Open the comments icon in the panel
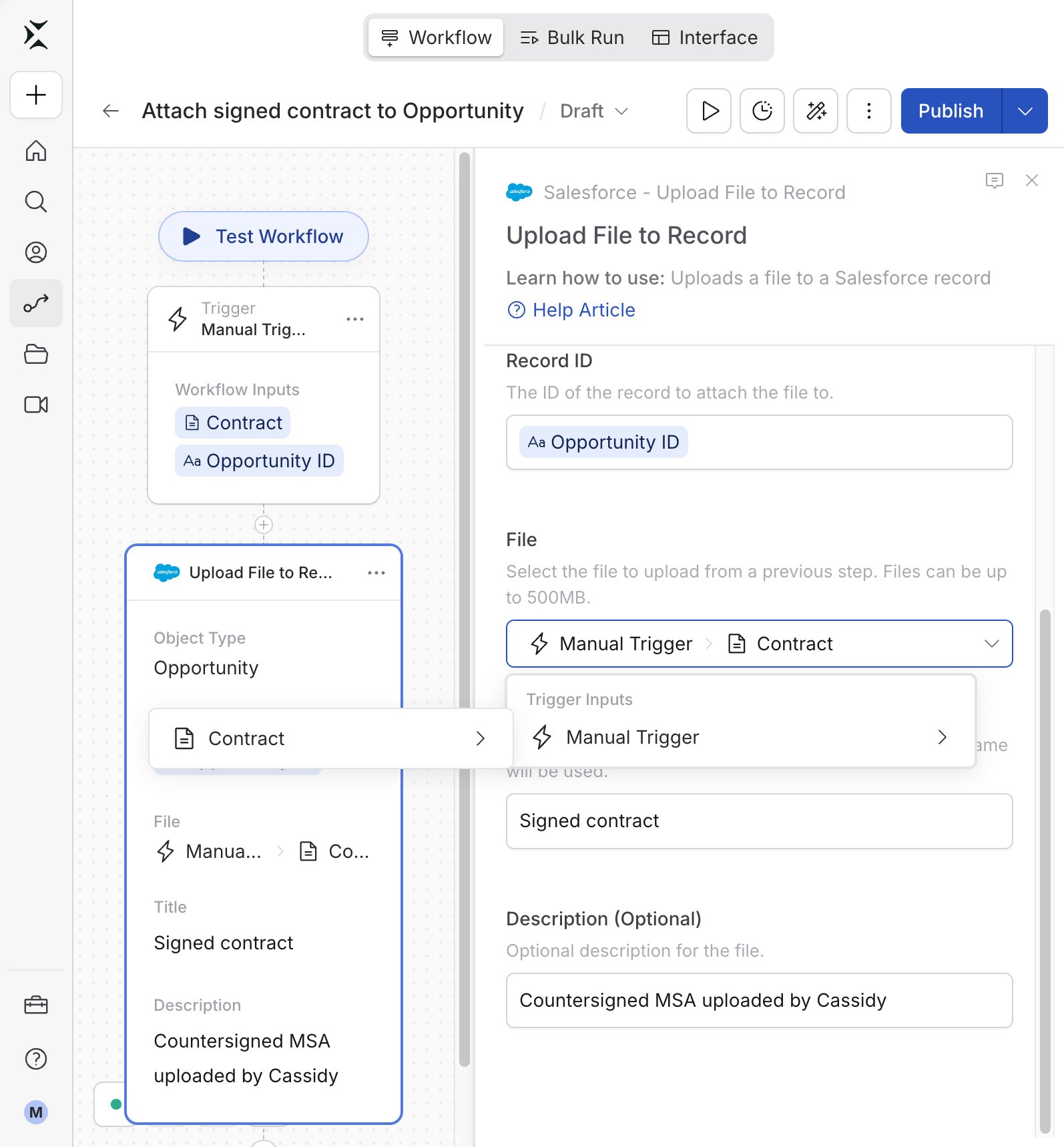The width and height of the screenshot is (1064, 1147). 995,180
